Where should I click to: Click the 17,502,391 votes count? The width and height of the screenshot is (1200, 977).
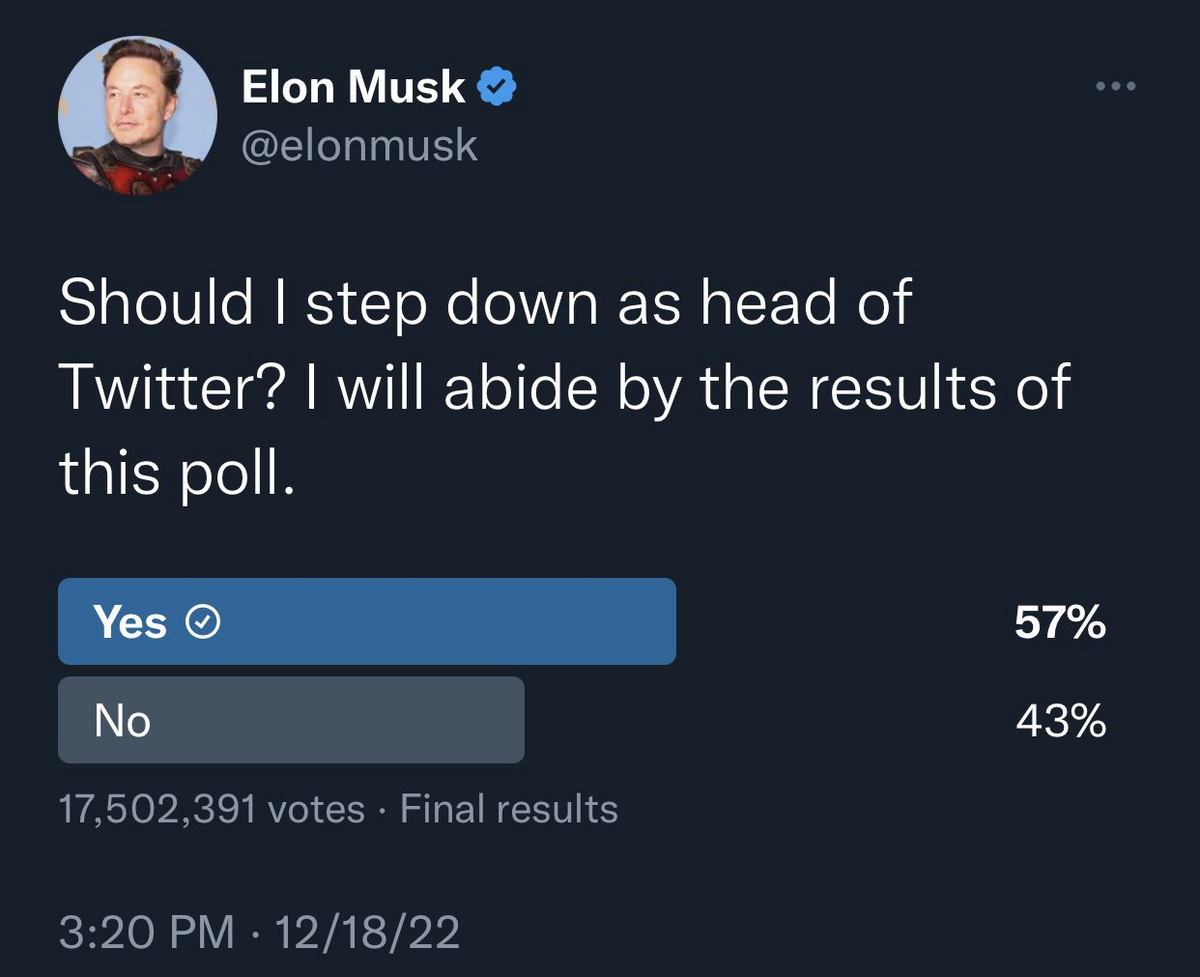tap(212, 809)
